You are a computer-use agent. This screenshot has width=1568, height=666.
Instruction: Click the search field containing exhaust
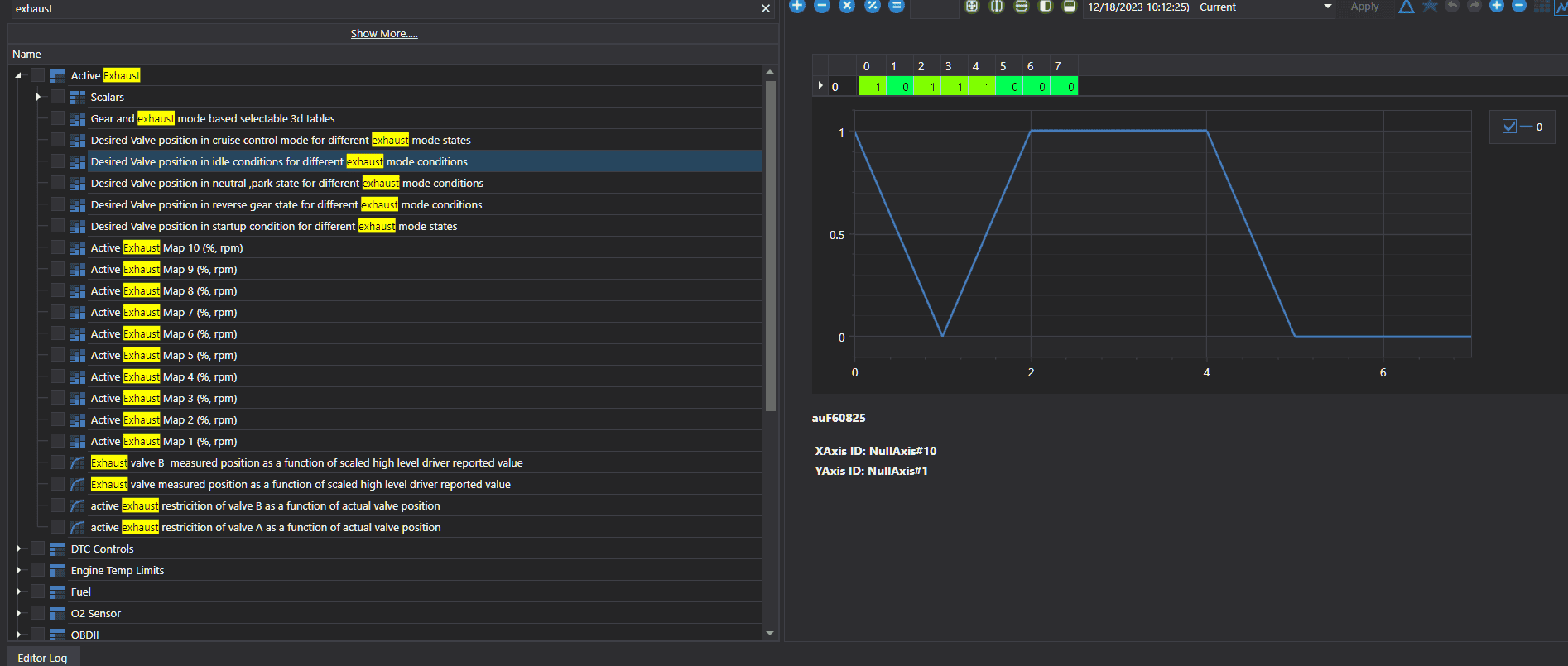[x=385, y=8]
